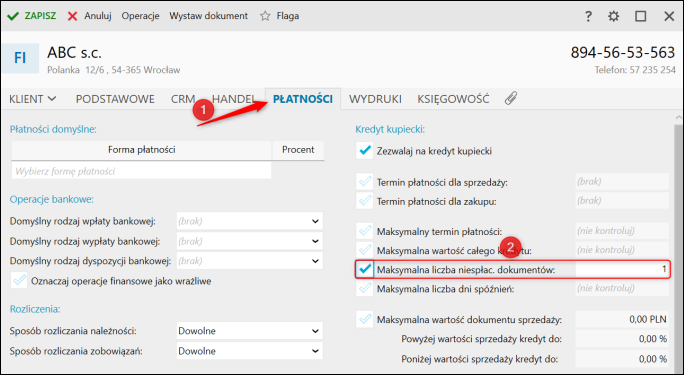Switch to the HANDEL tab
684x375 pixels.
pos(233,99)
